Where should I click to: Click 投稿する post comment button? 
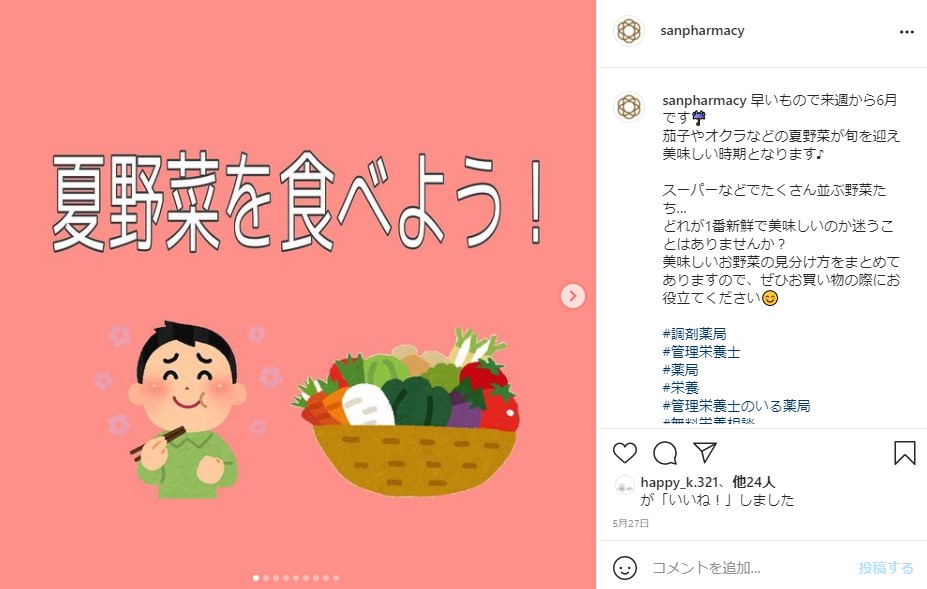click(886, 568)
